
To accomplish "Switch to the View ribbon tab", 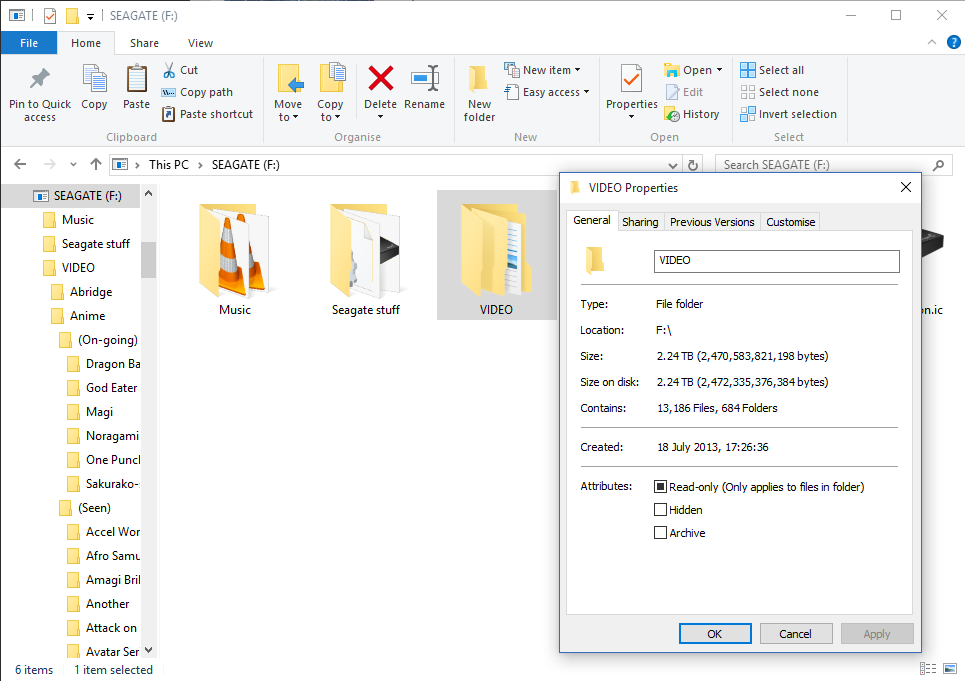I will (200, 43).
